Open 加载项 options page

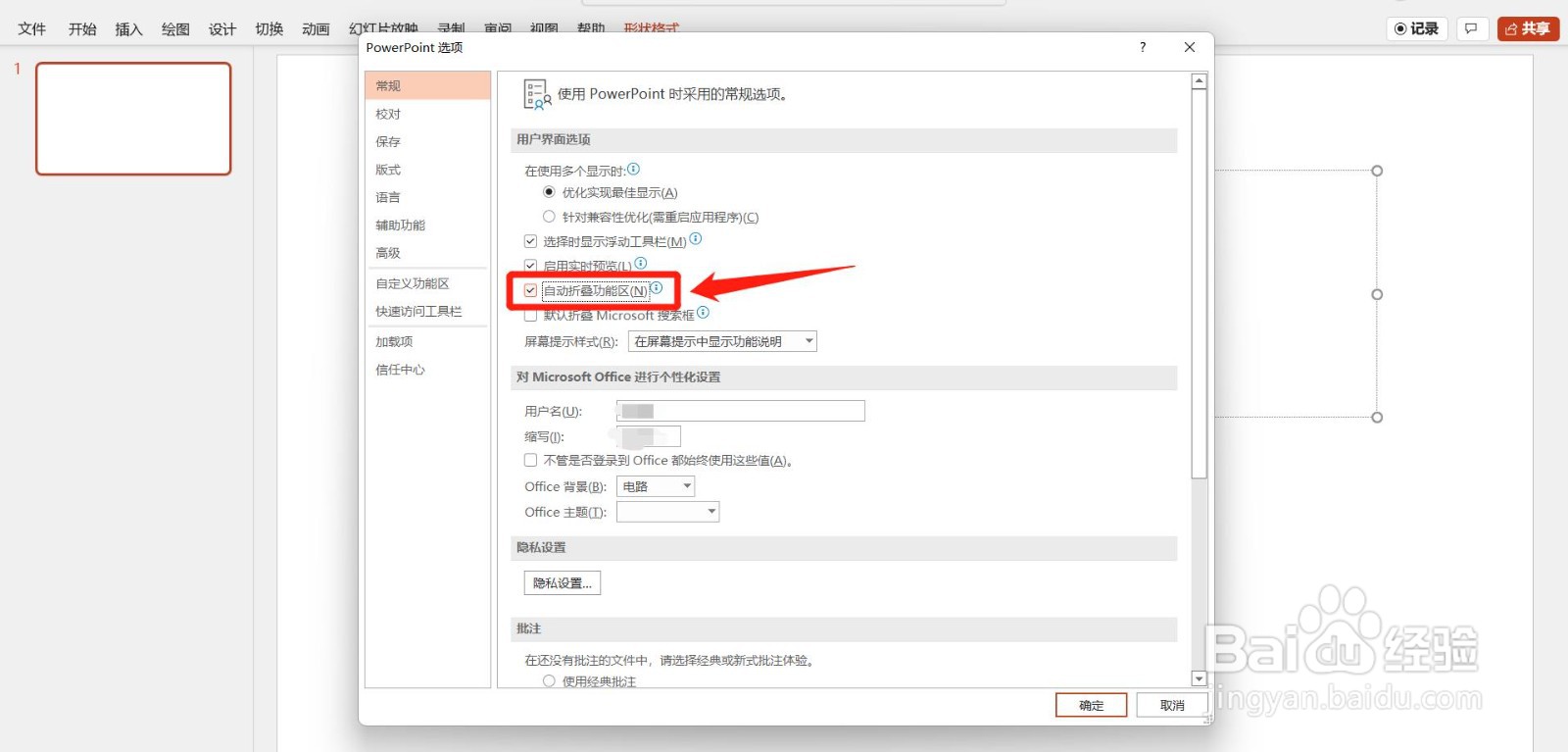[427, 341]
